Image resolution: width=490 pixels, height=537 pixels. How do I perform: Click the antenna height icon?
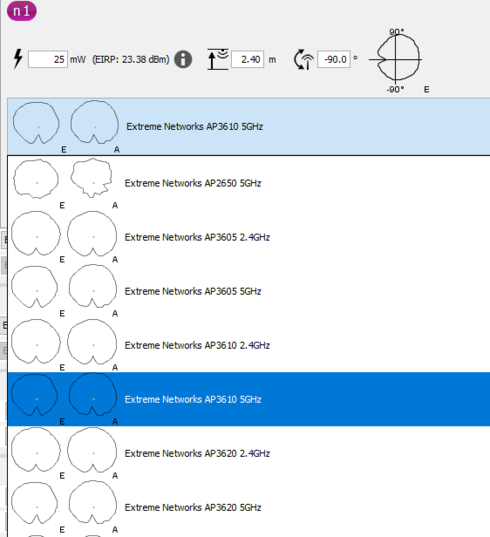coord(218,59)
